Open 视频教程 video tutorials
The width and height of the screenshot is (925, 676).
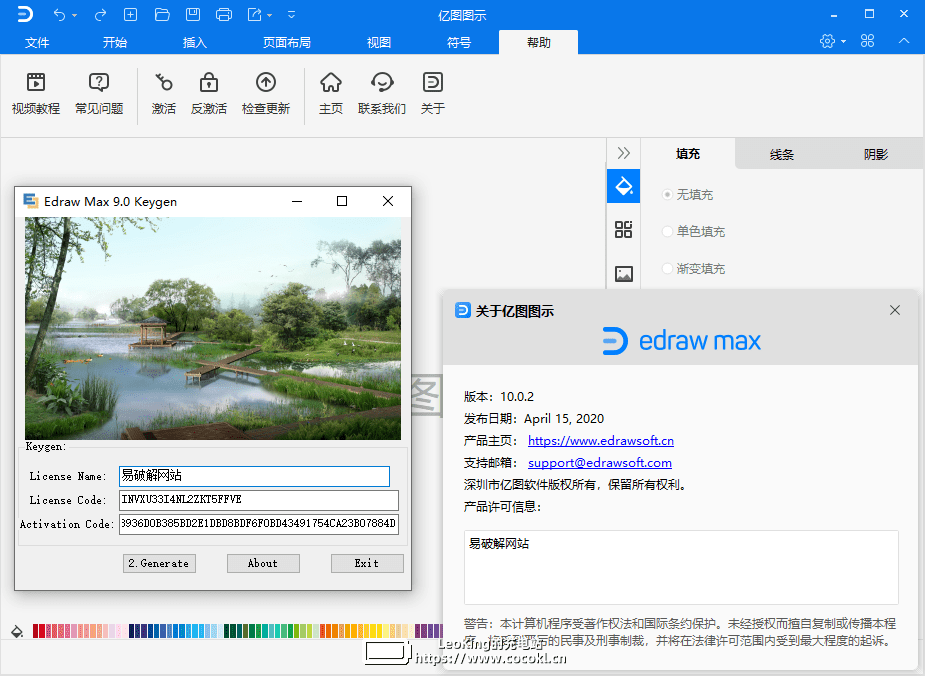point(36,93)
